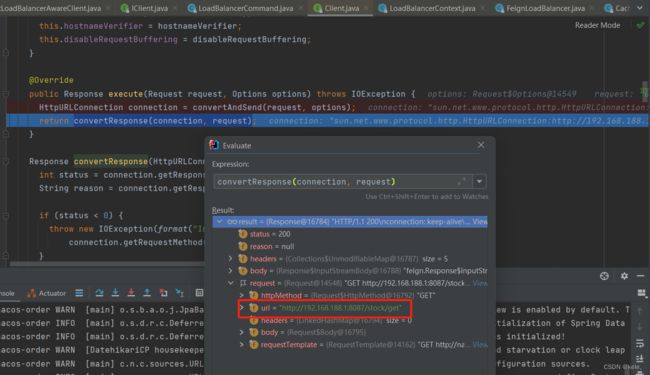The width and height of the screenshot is (650, 375).
Task: Click the red Force Step Into icon
Action: (131, 293)
